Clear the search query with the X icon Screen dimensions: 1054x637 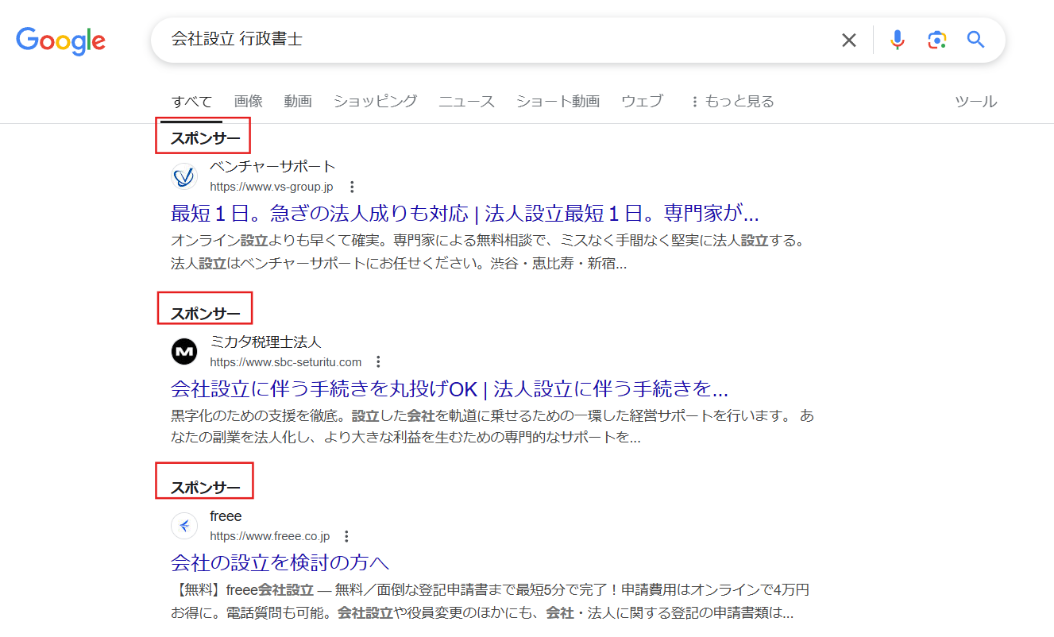[x=849, y=40]
